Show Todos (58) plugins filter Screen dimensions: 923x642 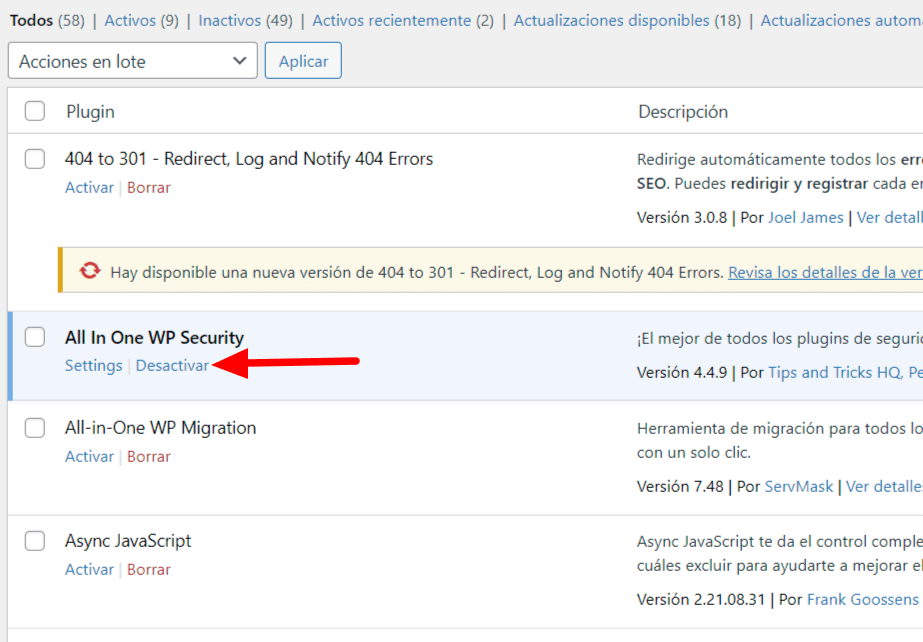pyautogui.click(x=47, y=21)
